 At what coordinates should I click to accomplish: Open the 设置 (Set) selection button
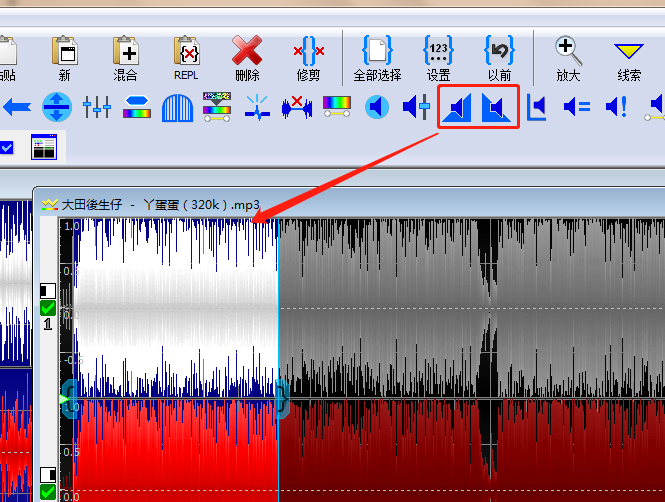[438, 57]
